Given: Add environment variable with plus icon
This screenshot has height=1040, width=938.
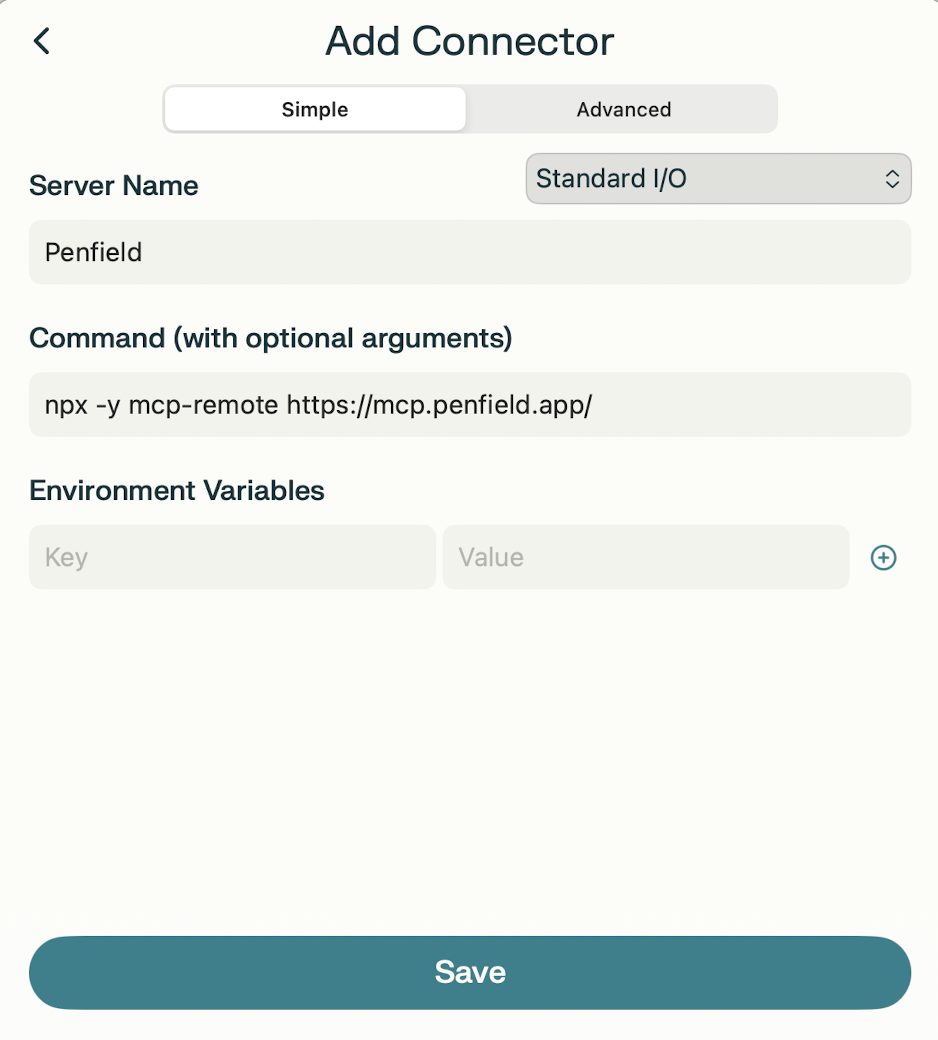Looking at the screenshot, I should [x=883, y=557].
